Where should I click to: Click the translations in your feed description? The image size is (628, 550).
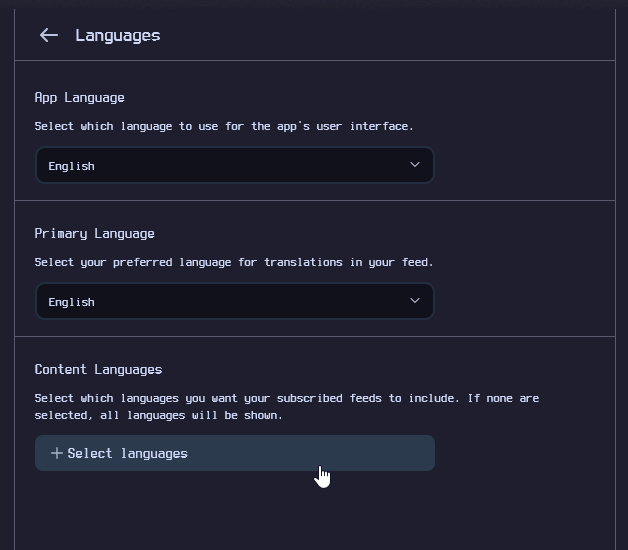tap(233, 263)
